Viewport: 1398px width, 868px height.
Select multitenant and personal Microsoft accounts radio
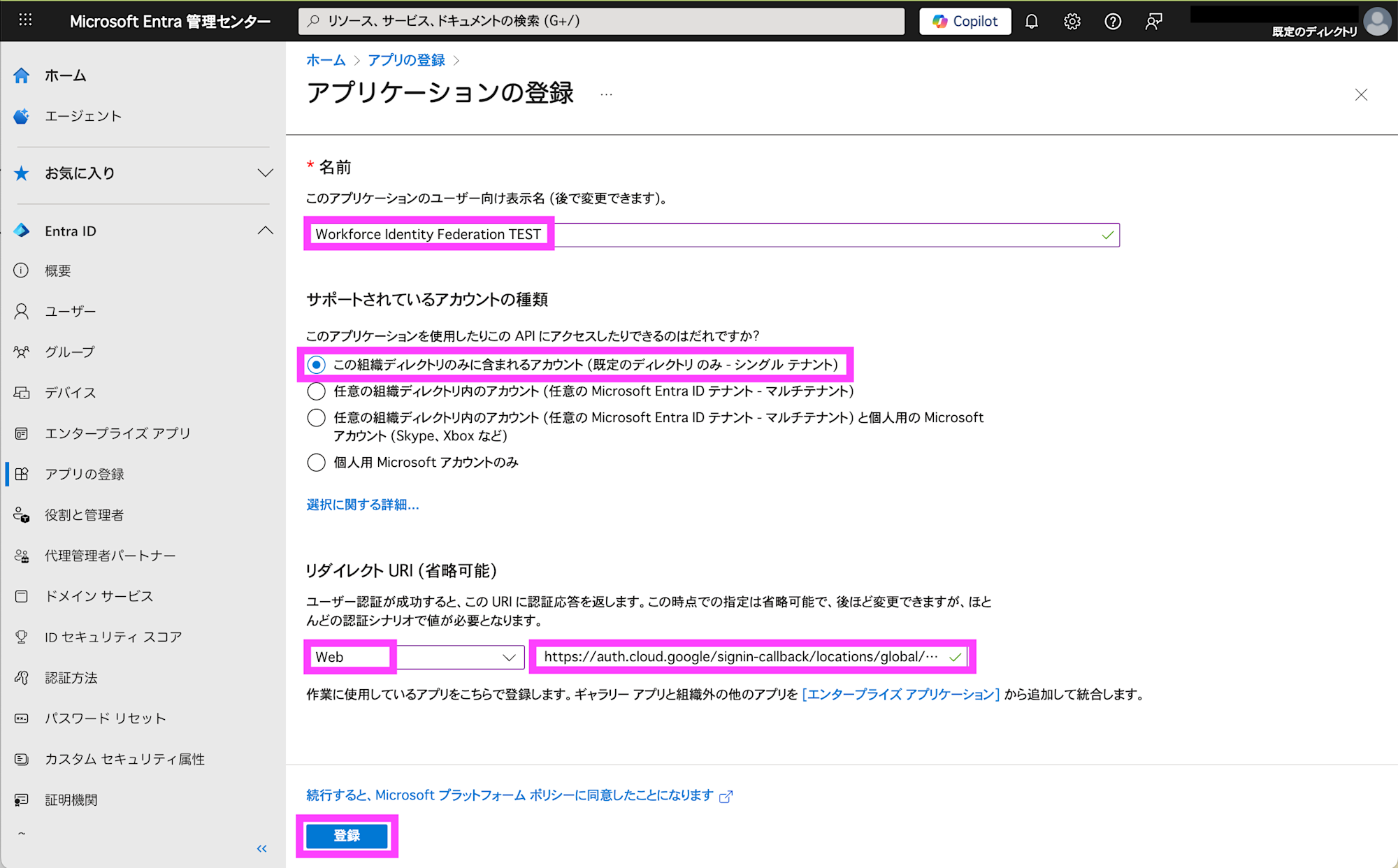[x=317, y=418]
